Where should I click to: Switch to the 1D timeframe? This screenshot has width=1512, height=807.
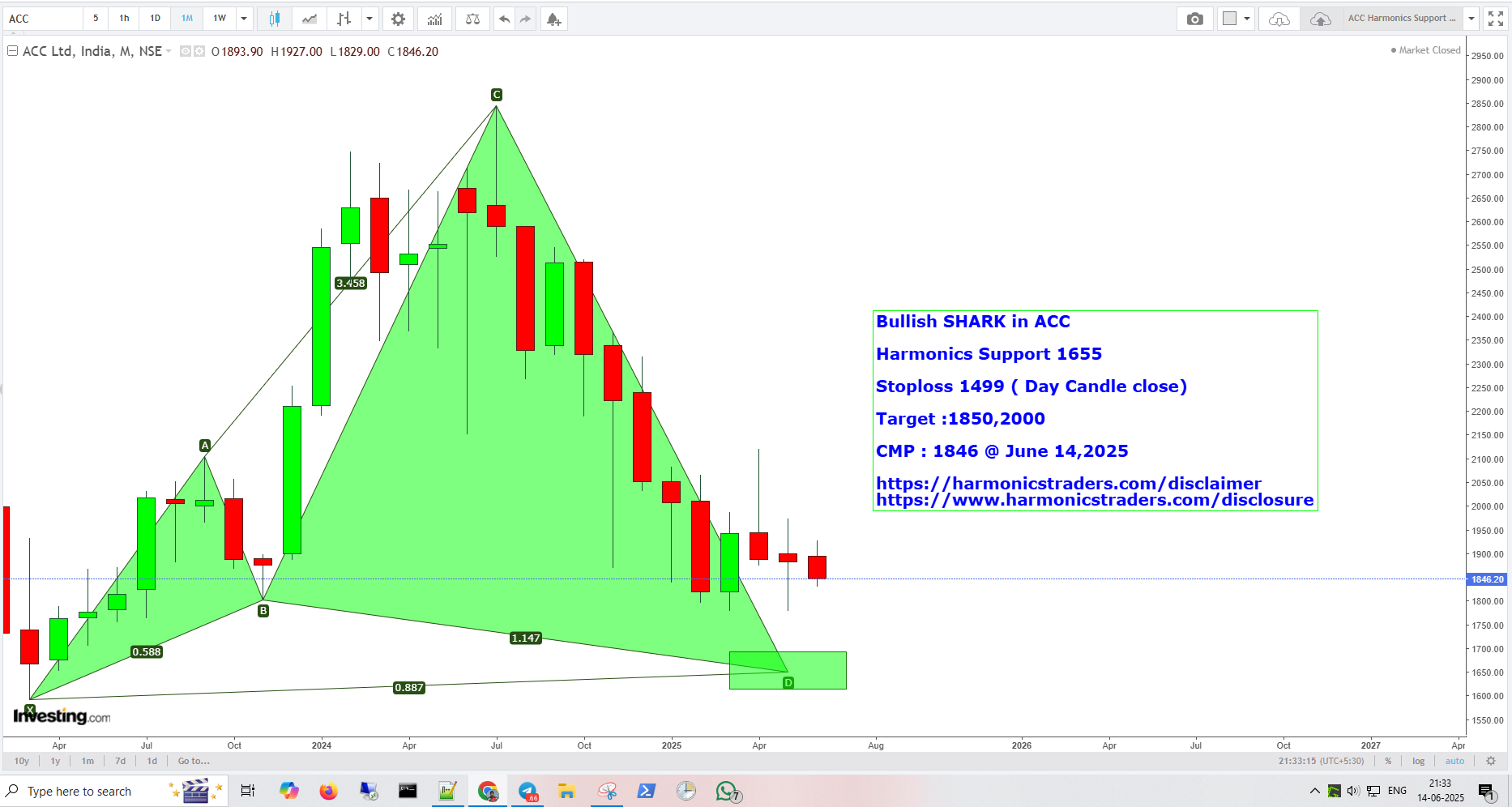(154, 18)
